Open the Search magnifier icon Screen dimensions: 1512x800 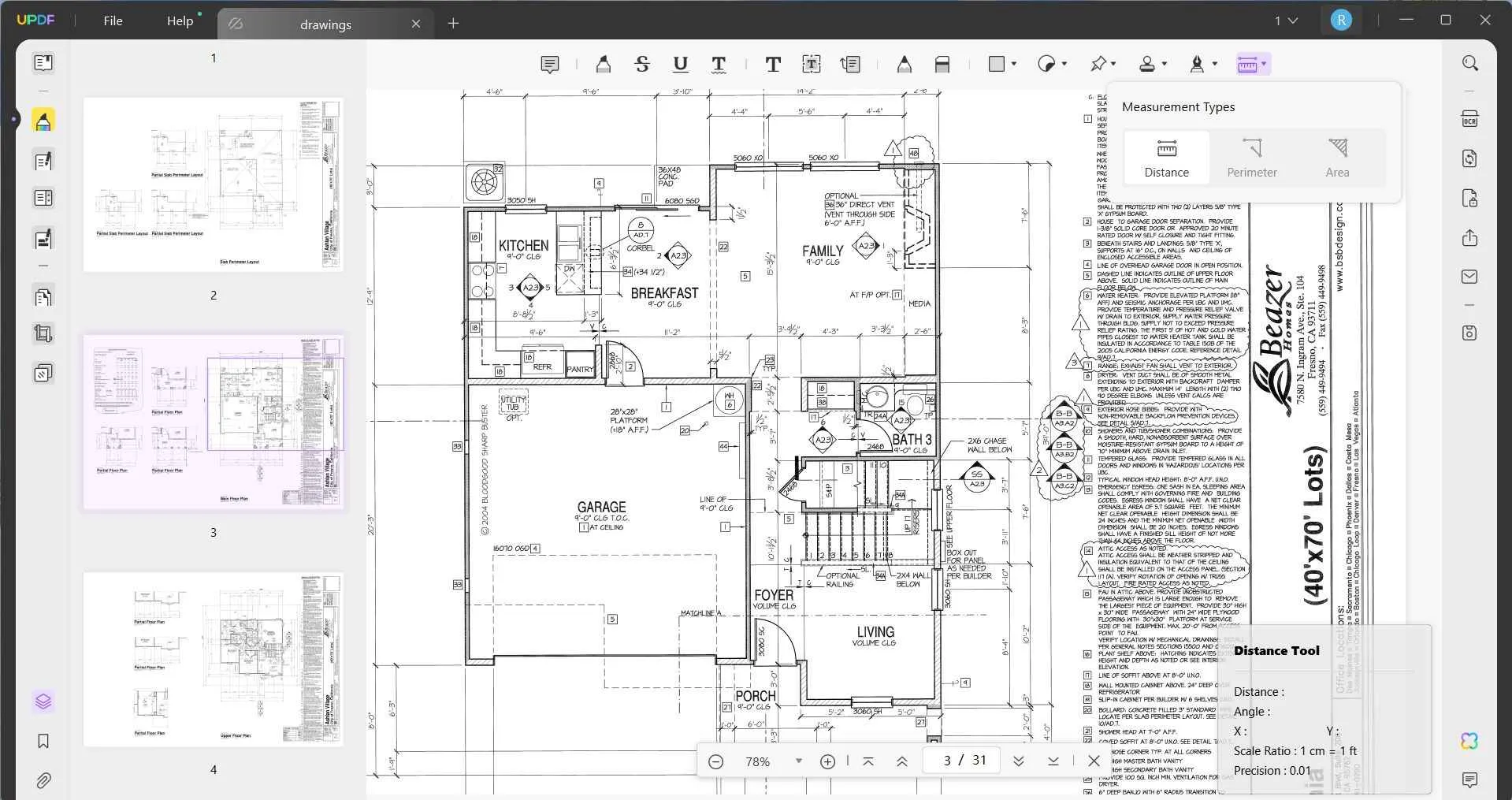[1470, 63]
